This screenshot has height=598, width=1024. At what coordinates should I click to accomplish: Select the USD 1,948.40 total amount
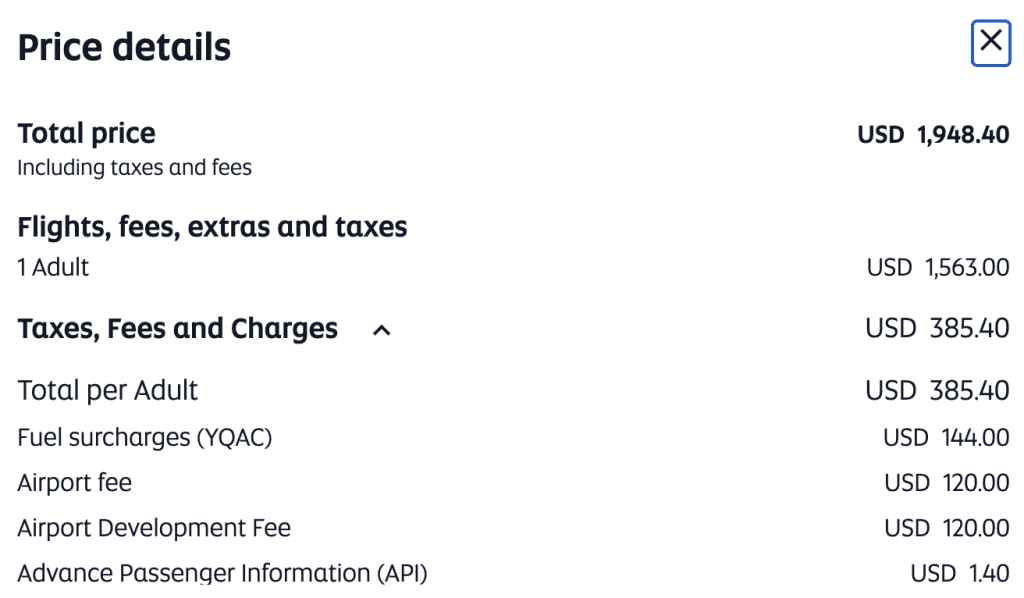coord(934,133)
